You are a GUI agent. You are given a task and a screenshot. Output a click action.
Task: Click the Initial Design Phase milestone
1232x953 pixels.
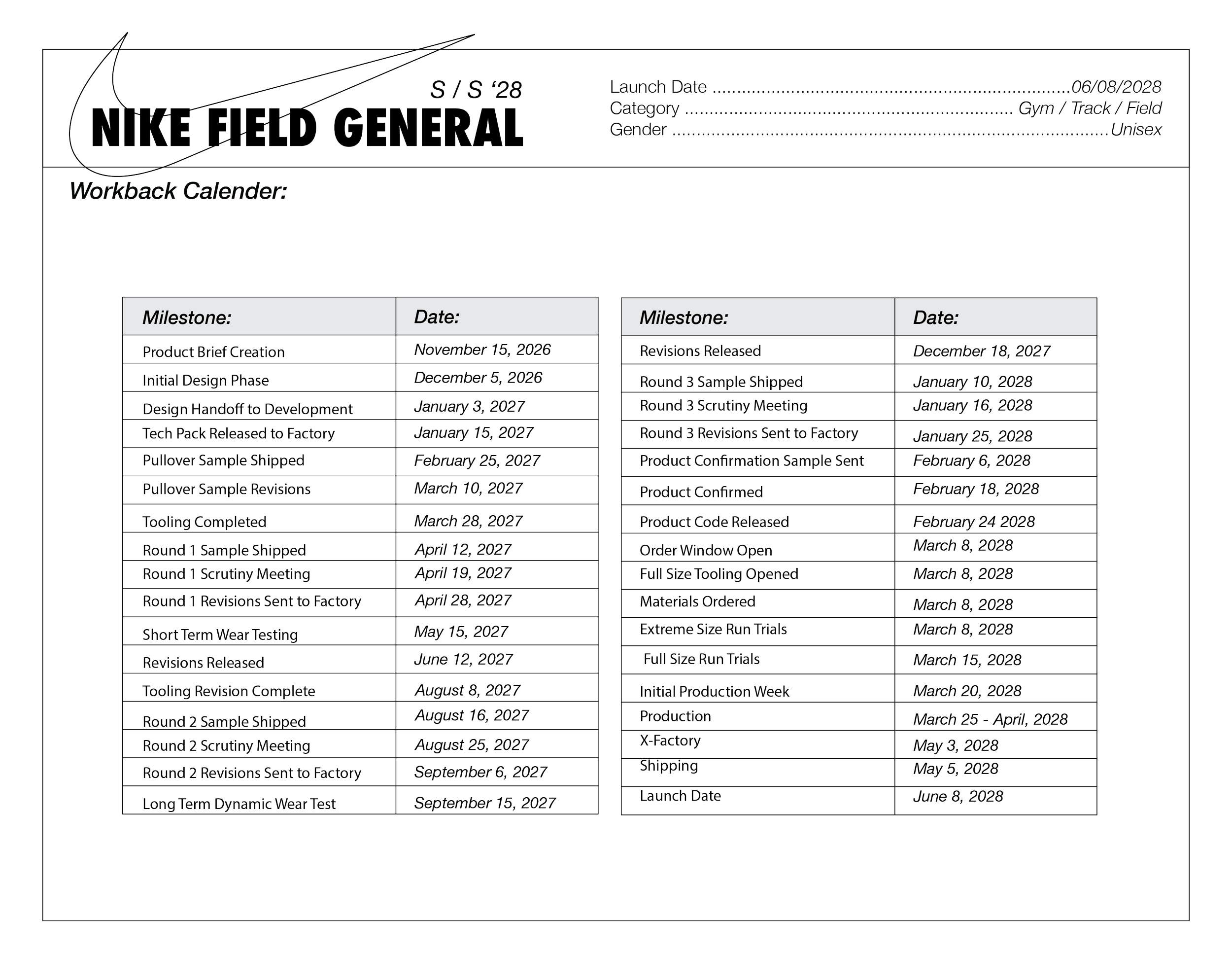pos(205,380)
